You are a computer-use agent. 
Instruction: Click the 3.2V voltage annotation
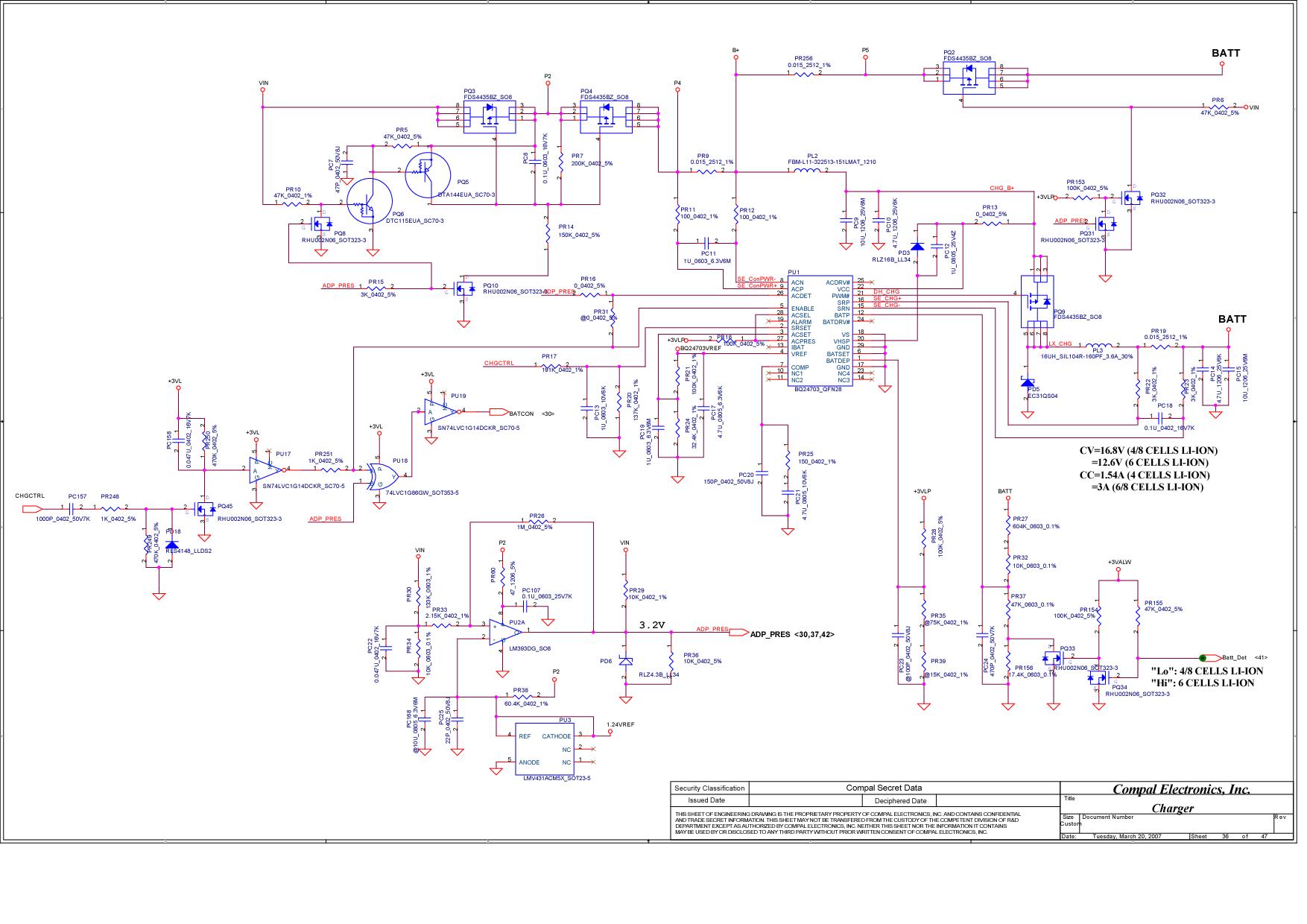click(652, 624)
